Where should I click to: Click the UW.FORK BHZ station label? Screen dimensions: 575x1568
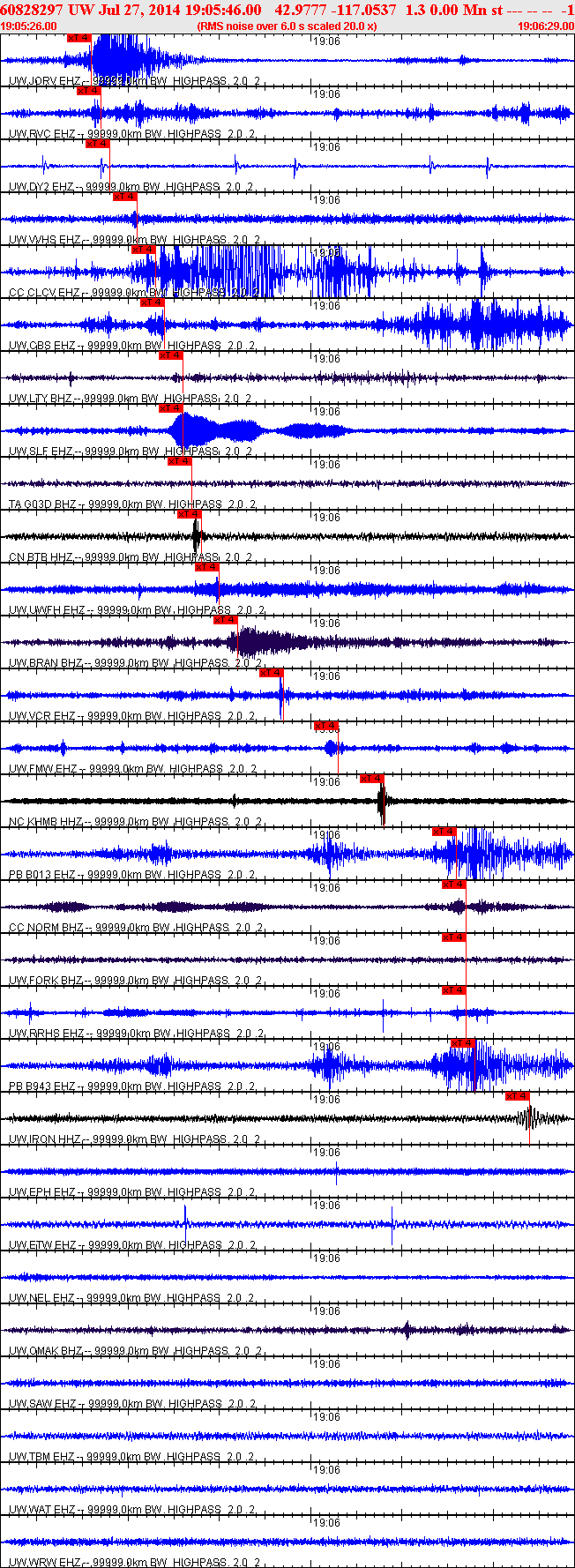point(46,981)
